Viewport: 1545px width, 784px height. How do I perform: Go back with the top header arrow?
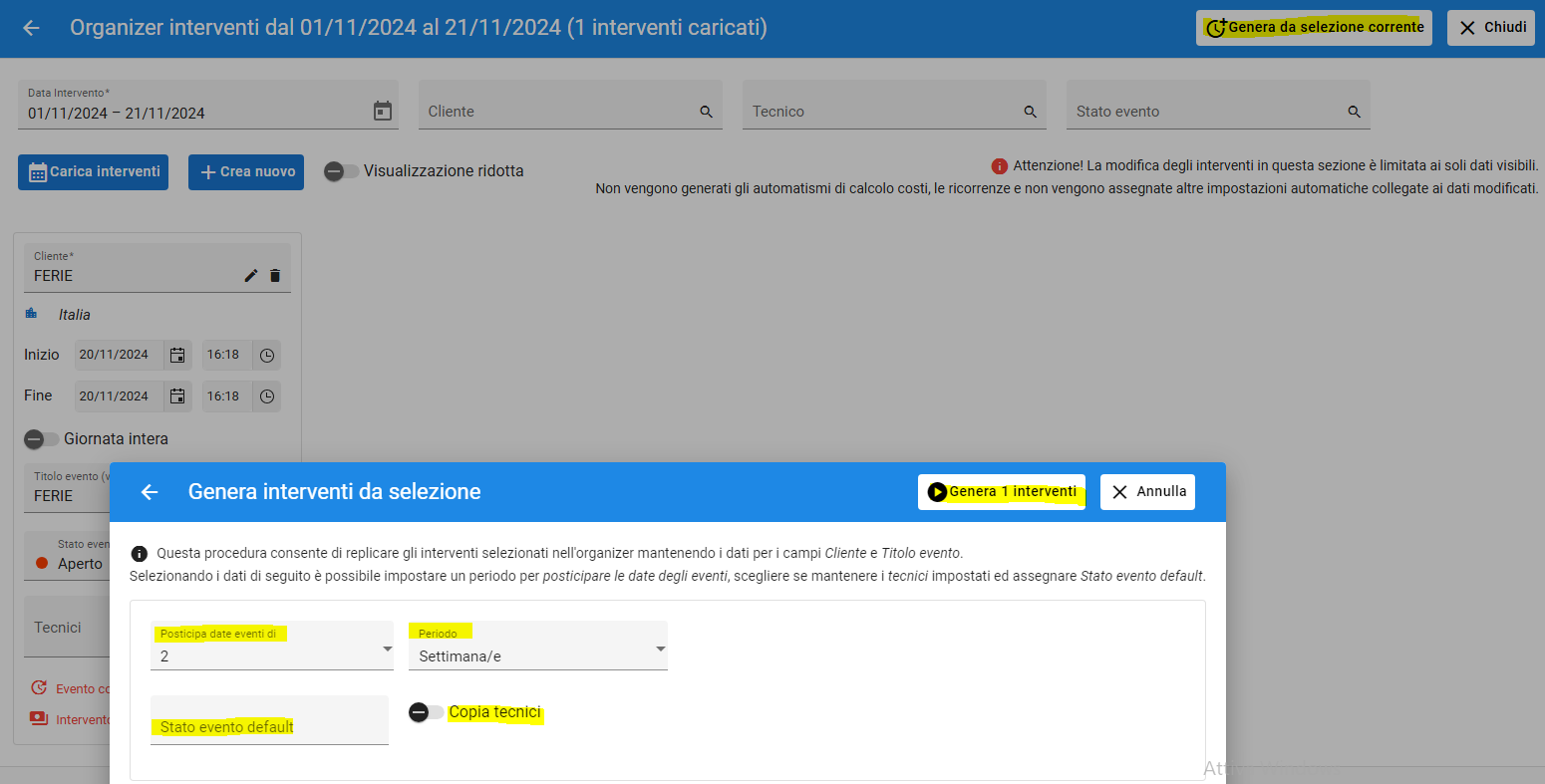point(31,28)
